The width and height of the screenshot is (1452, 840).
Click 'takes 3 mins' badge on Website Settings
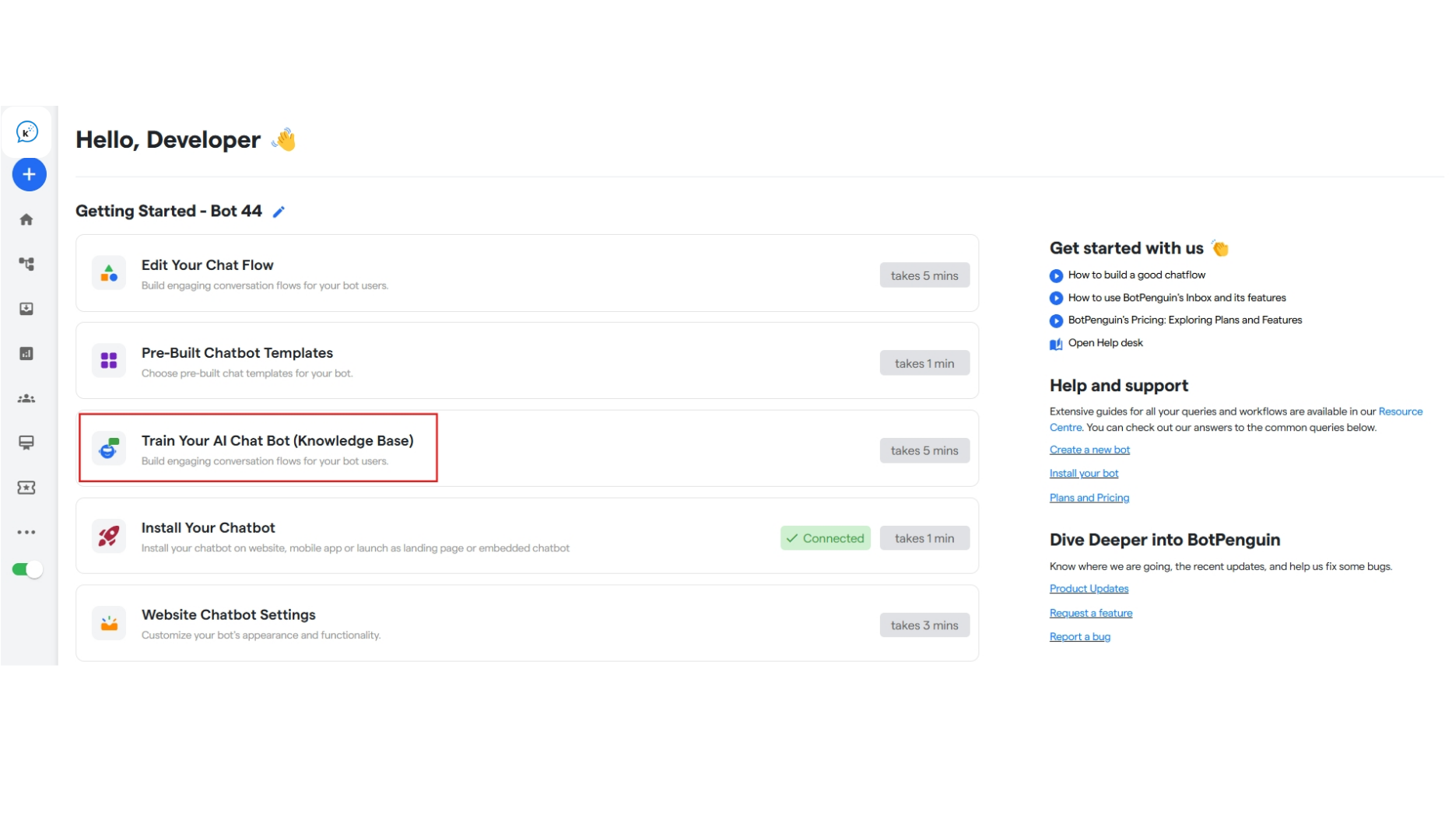[924, 625]
